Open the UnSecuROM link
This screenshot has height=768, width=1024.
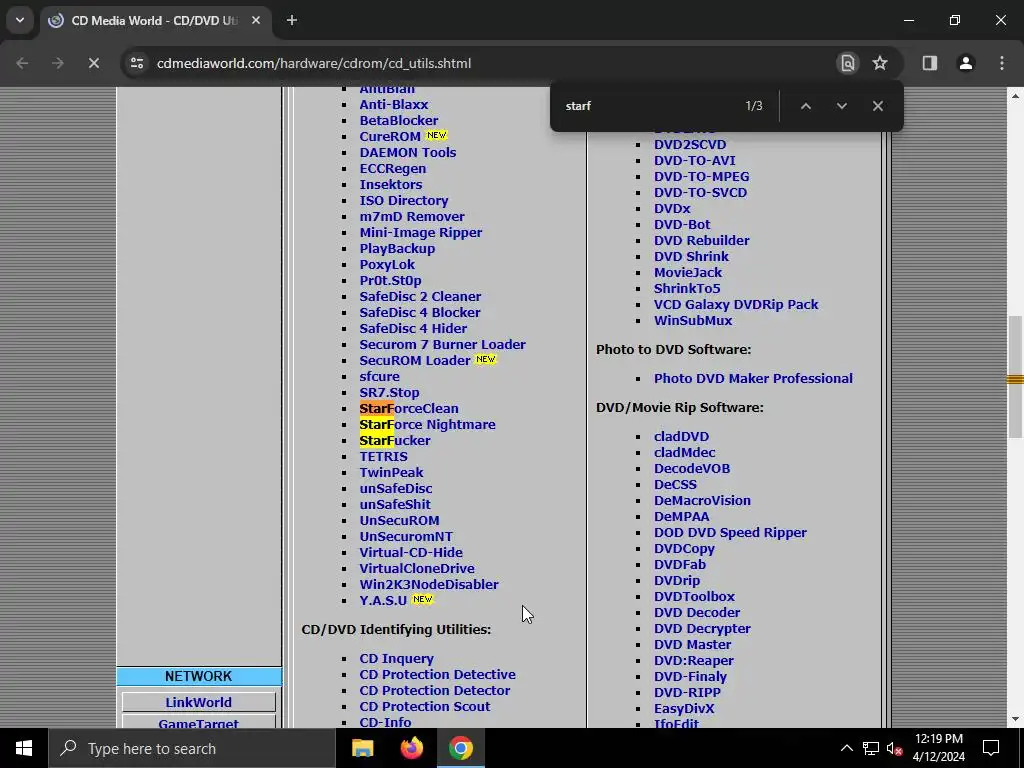[x=399, y=521]
